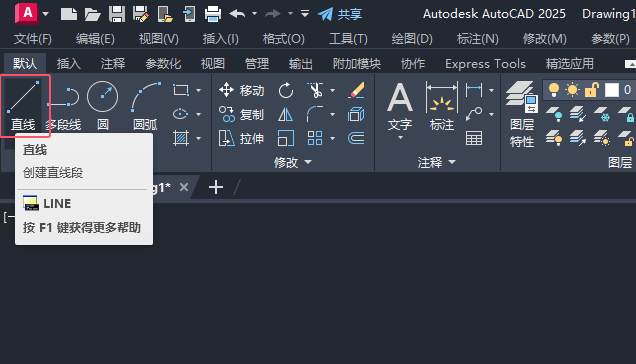The width and height of the screenshot is (636, 364).
Task: Click the Save icon in quick access
Action: pyautogui.click(x=117, y=14)
